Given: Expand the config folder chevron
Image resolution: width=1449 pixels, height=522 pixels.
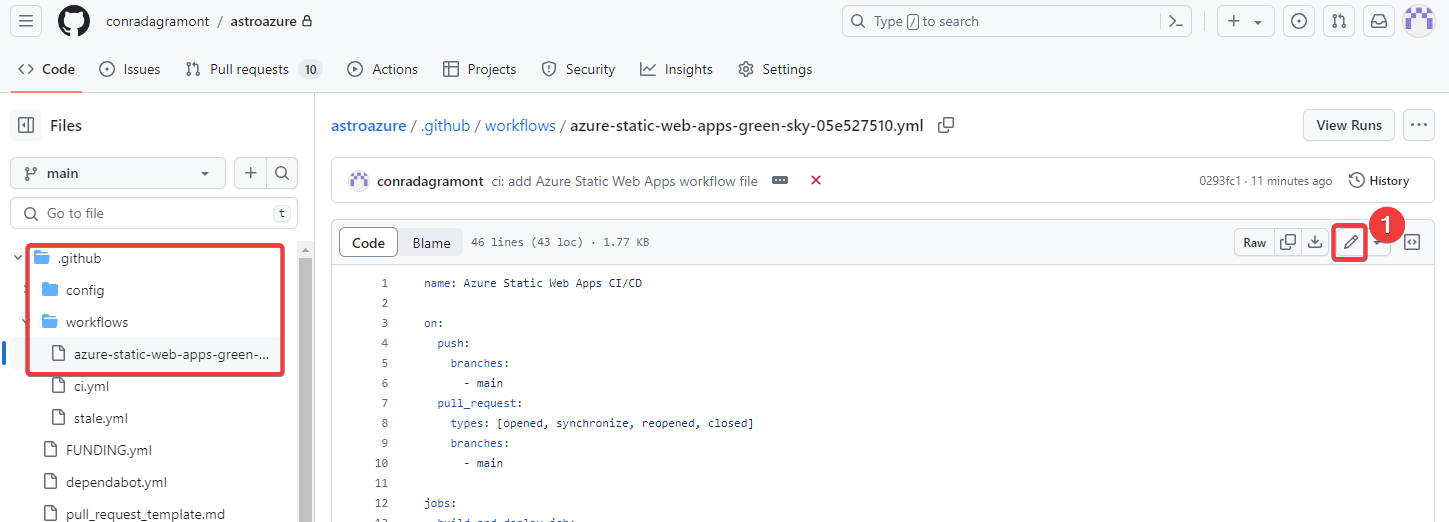Looking at the screenshot, I should point(26,290).
